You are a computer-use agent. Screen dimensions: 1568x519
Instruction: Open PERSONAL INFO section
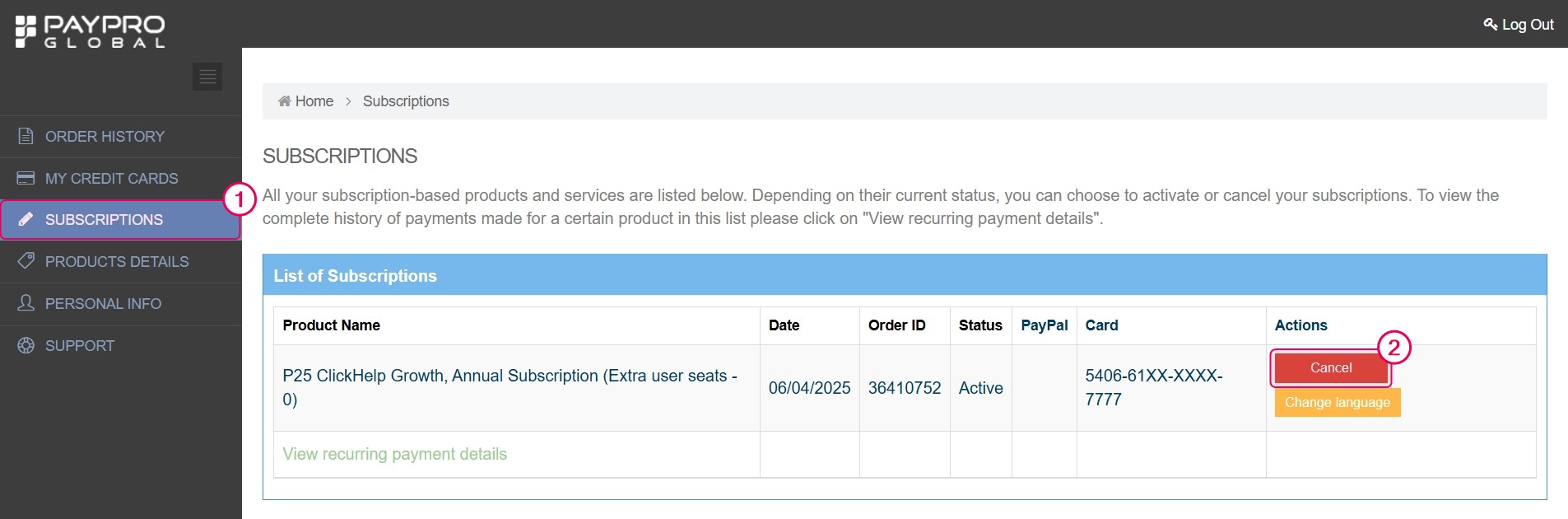tap(121, 304)
